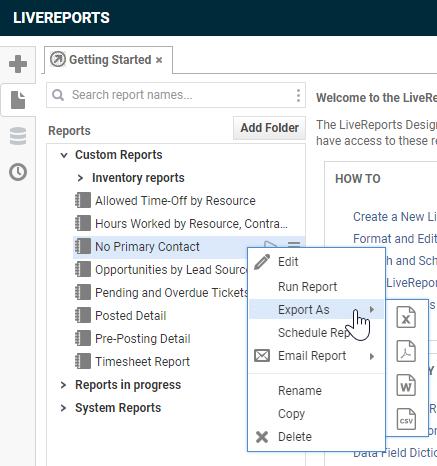The image size is (437, 466).
Task: Expand the System Reports folder
Action: click(63, 408)
